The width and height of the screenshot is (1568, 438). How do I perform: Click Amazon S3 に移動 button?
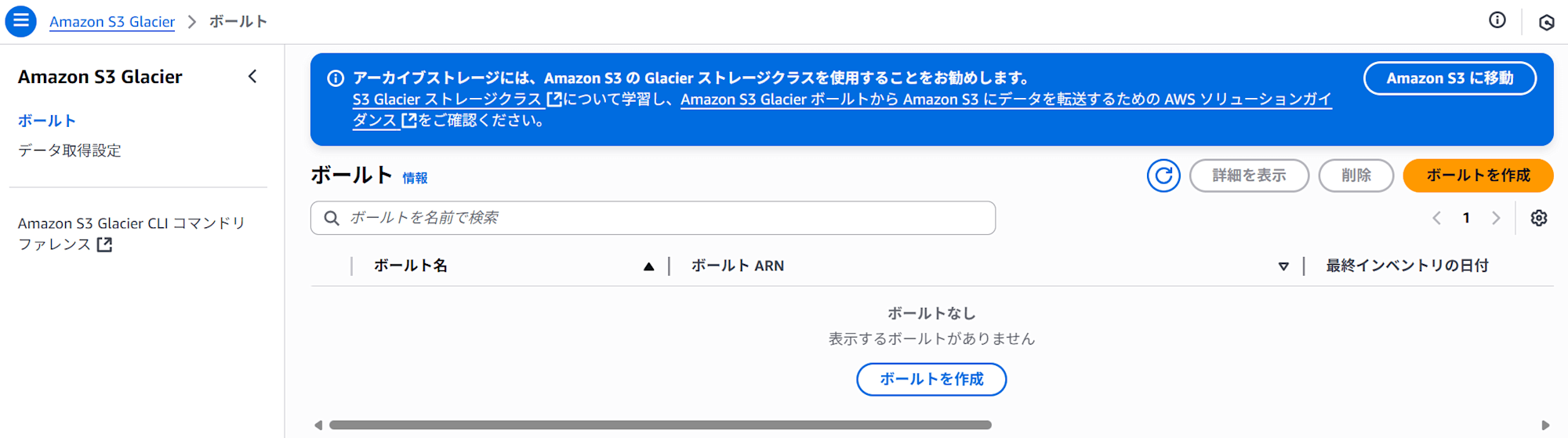pos(1449,78)
